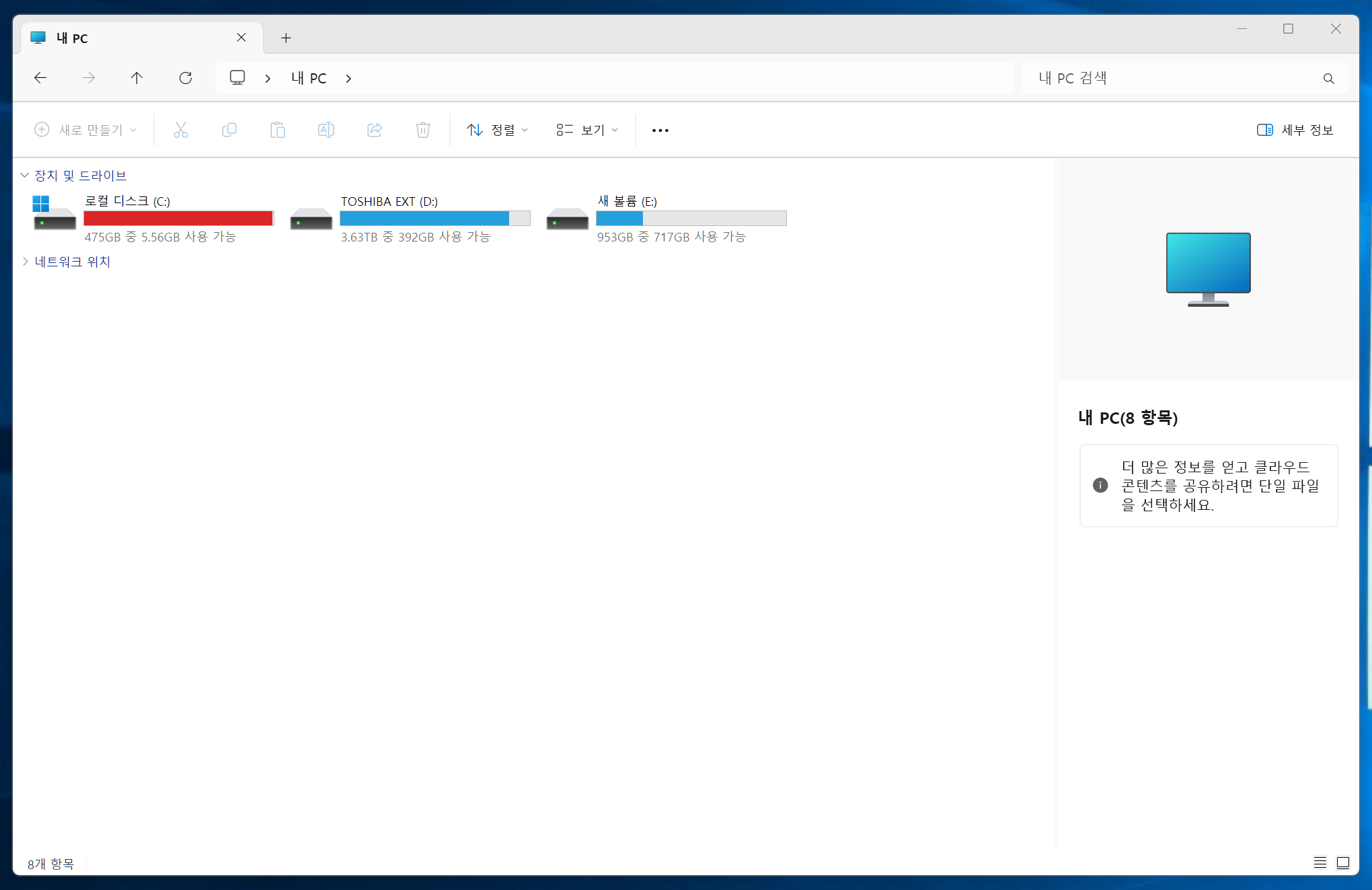Image resolution: width=1372 pixels, height=890 pixels.
Task: Switch to large icons view in status bar
Action: pos(1343,862)
